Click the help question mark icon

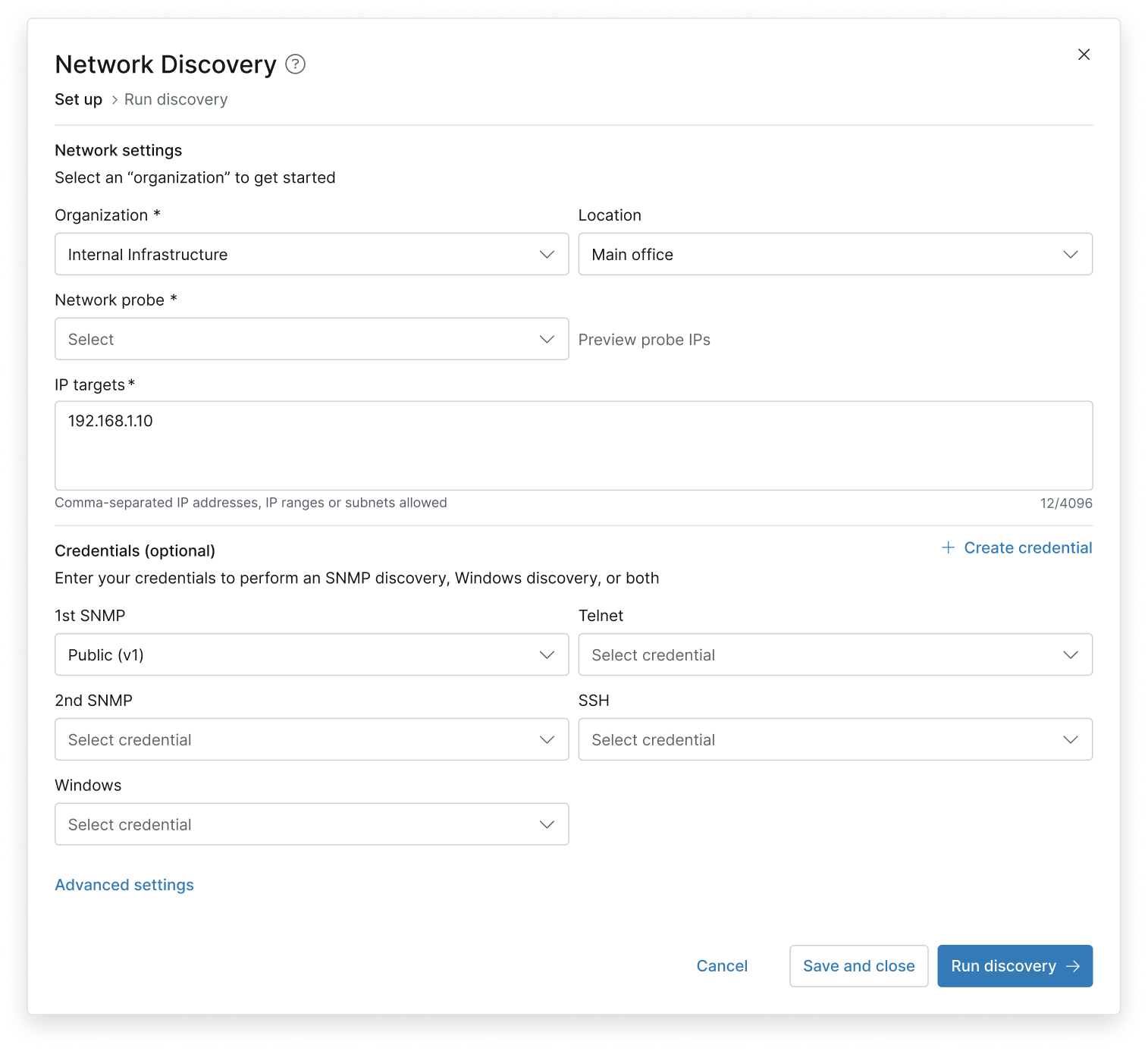[295, 64]
